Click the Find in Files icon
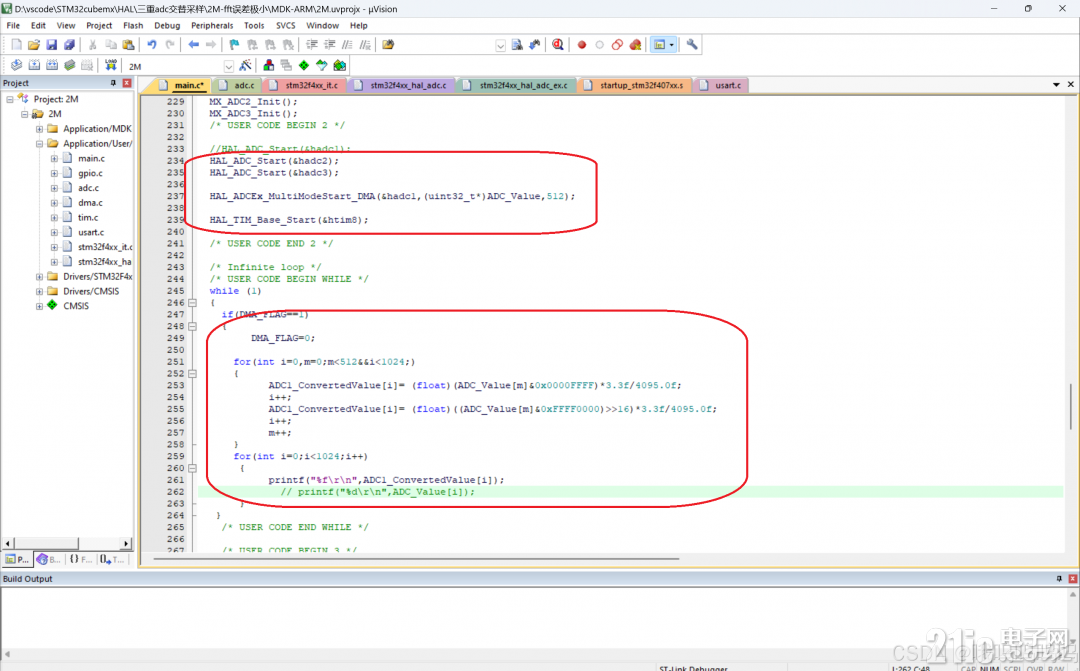1080x671 pixels. pos(388,45)
